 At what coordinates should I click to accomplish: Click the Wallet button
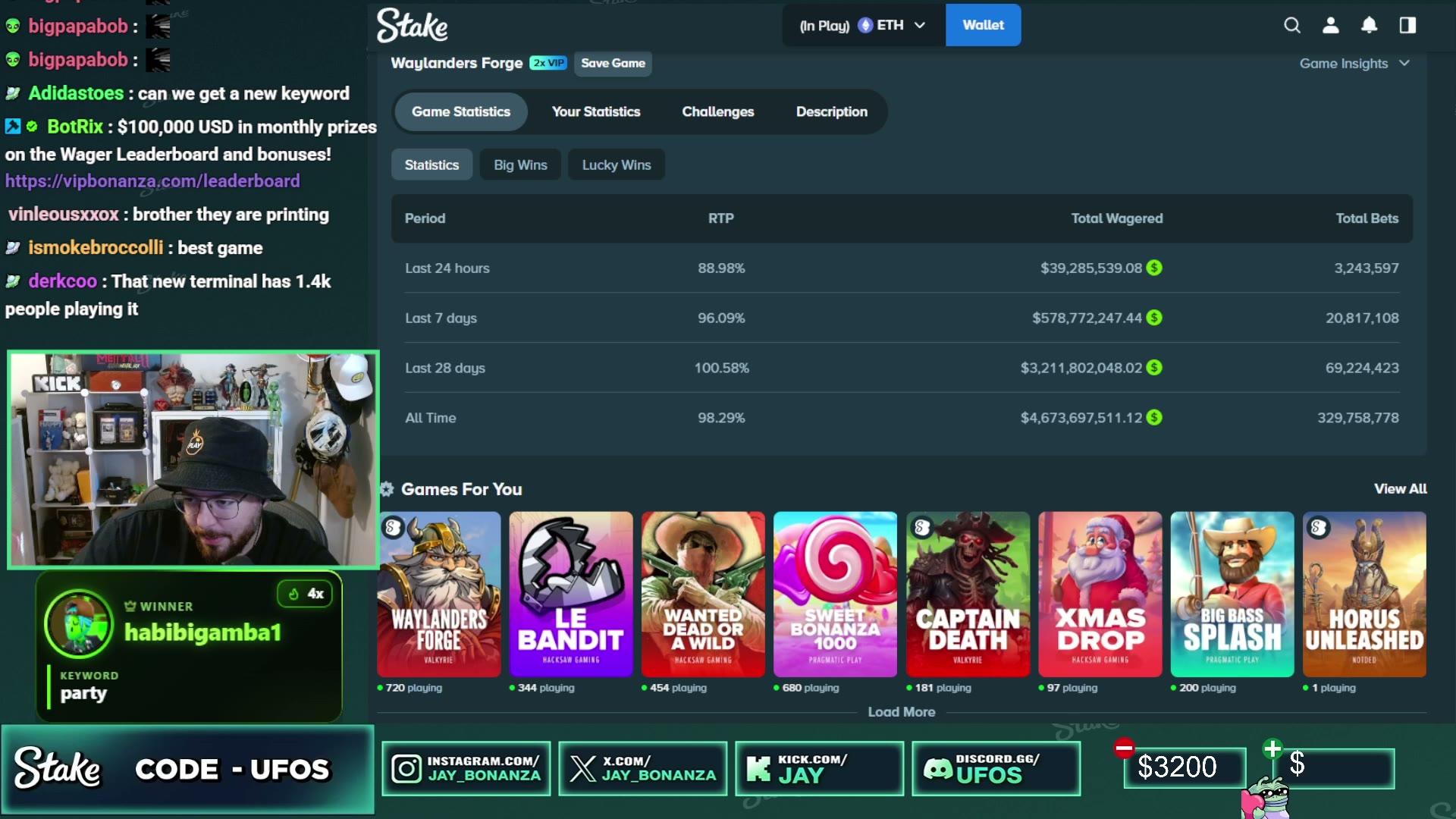(983, 25)
